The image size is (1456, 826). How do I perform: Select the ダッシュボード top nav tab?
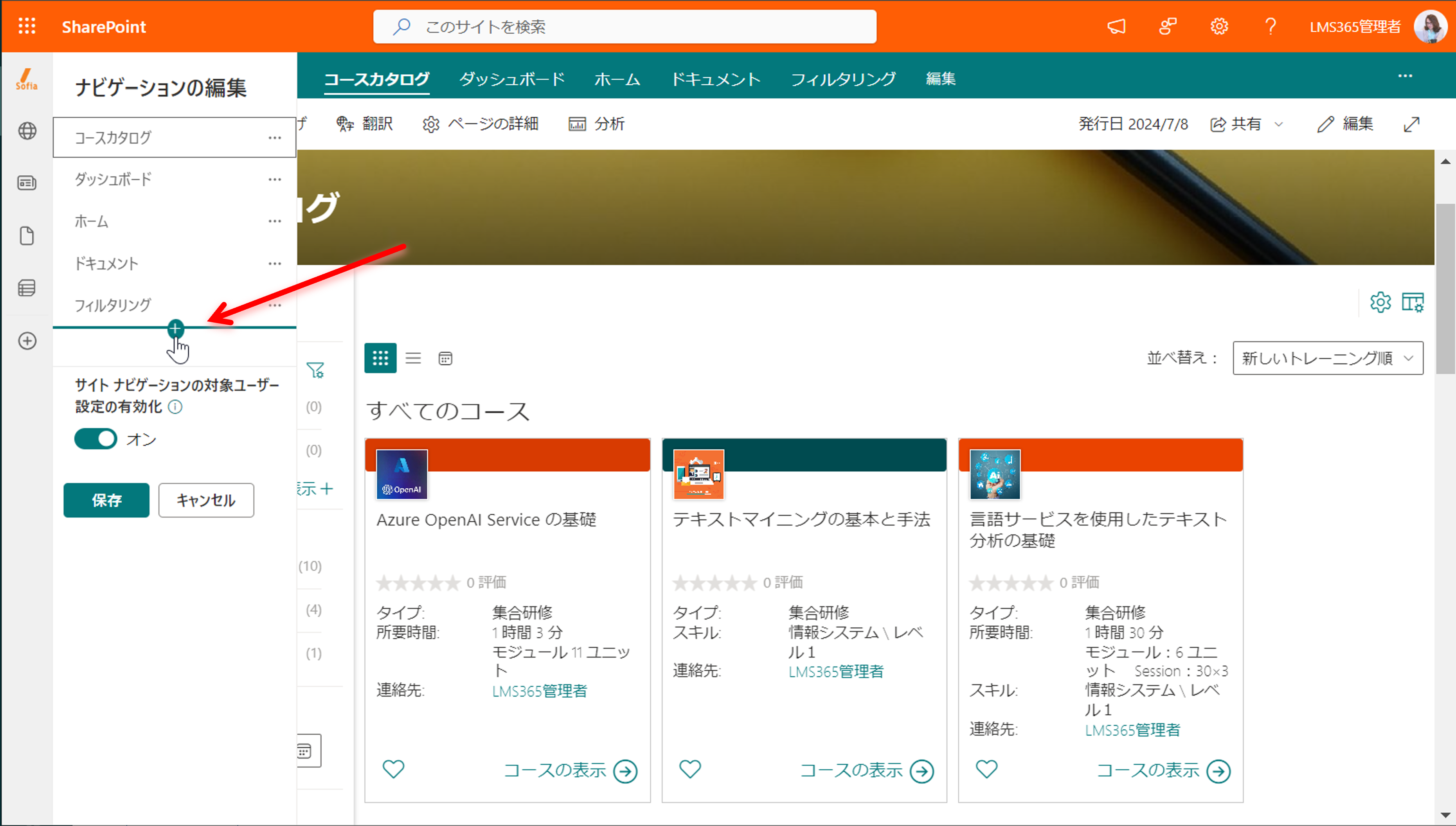[x=512, y=79]
